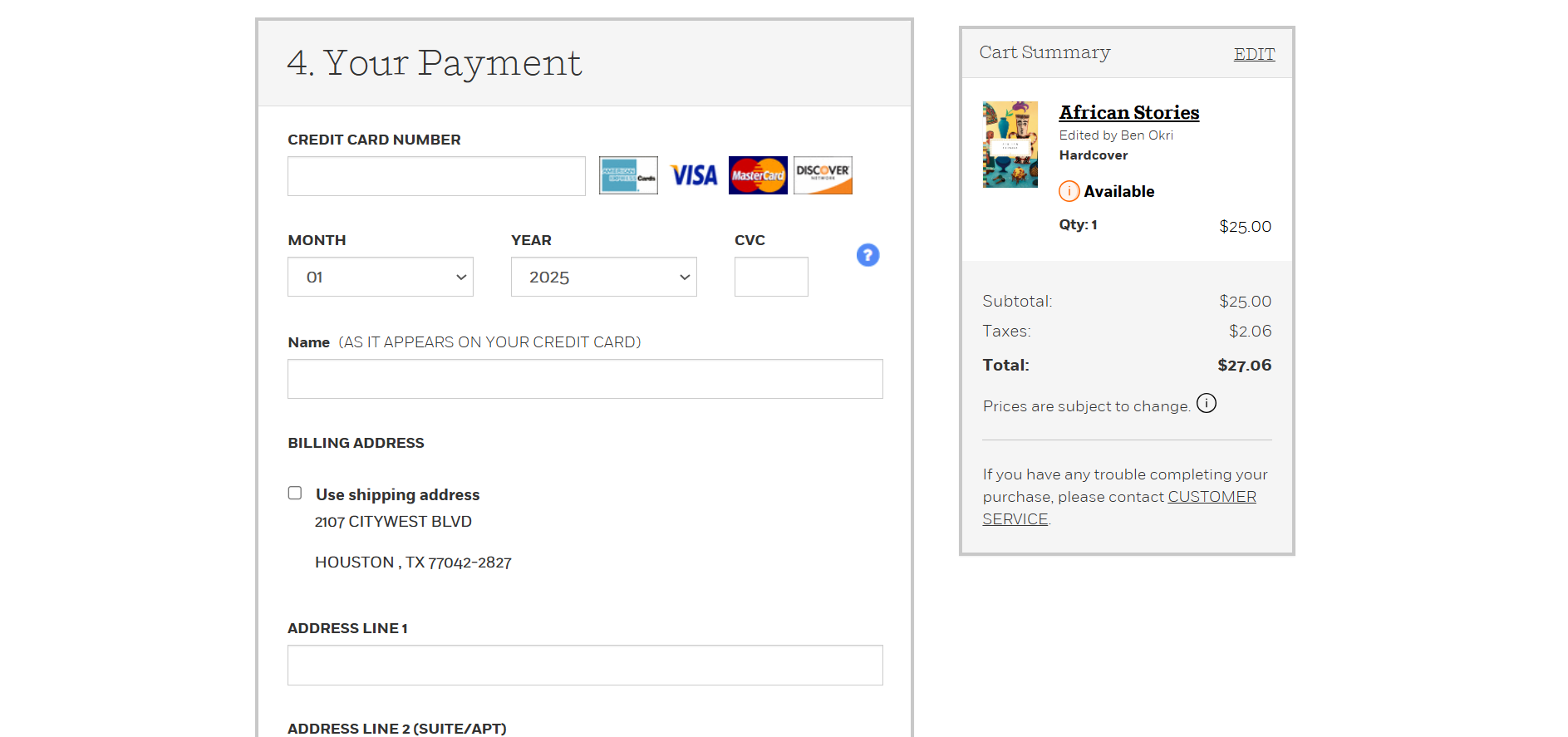Click the African Stories book cover thumbnail
1568x737 pixels.
tap(1010, 144)
